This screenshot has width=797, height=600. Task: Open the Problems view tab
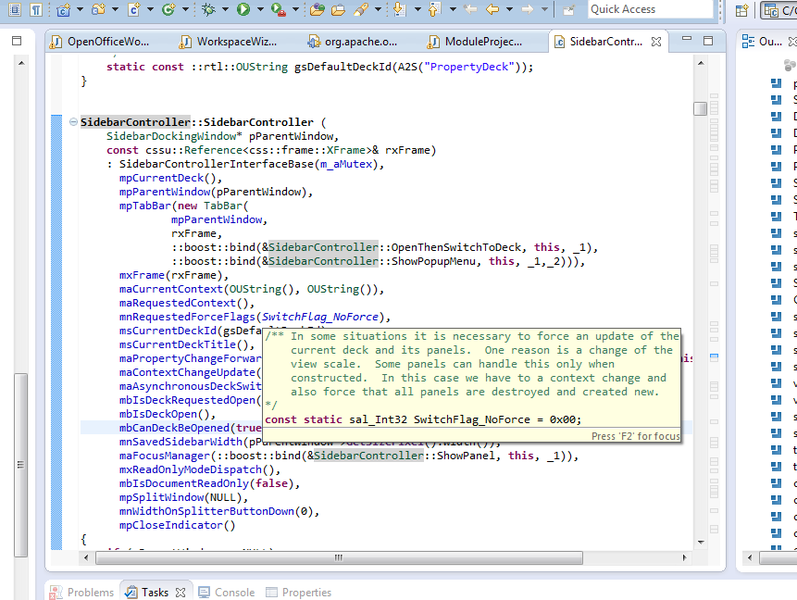[x=82, y=592]
